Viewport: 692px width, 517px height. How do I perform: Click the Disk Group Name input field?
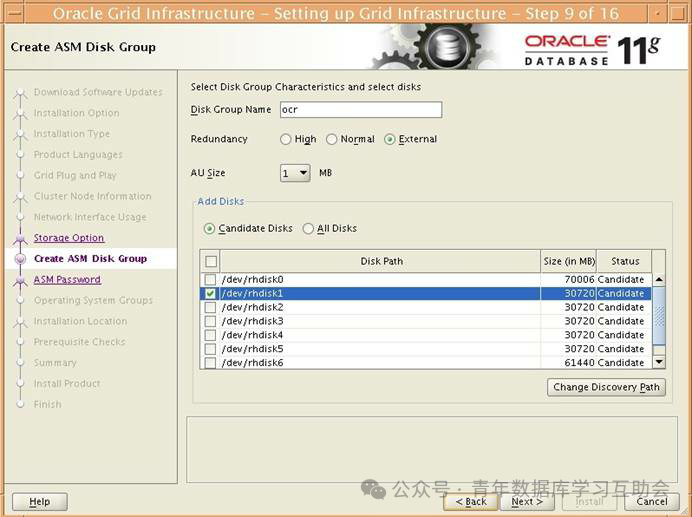(361, 109)
